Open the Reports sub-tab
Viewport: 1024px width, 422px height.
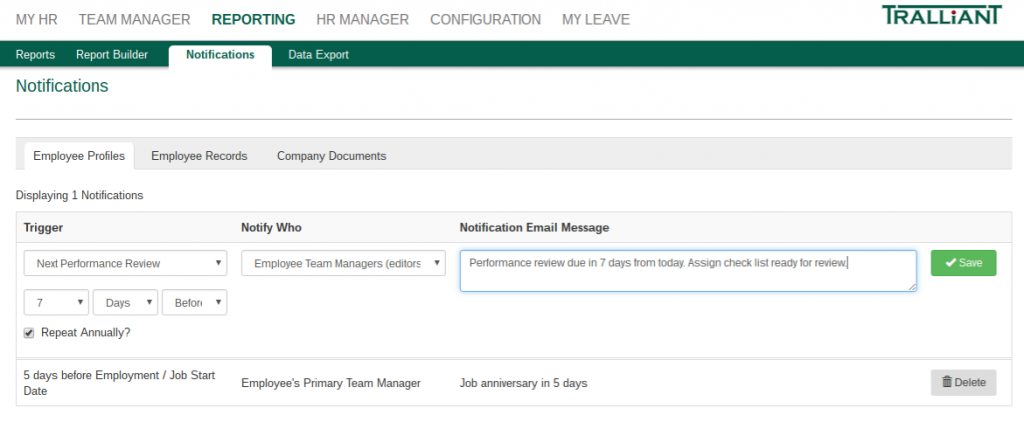(35, 55)
